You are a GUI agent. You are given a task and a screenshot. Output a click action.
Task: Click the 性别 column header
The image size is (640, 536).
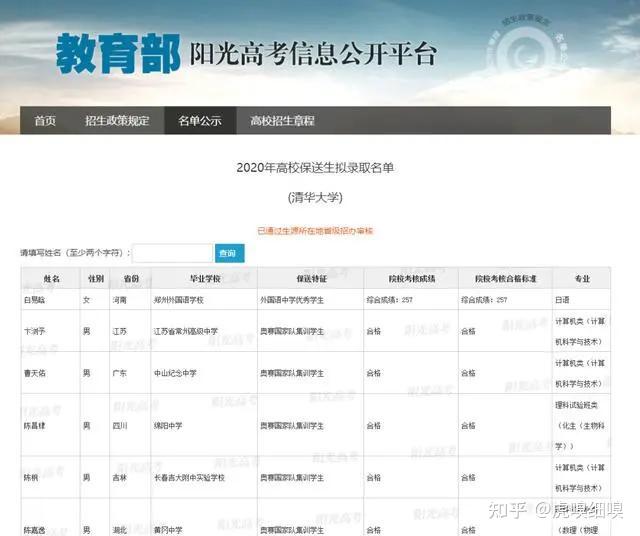tap(96, 279)
